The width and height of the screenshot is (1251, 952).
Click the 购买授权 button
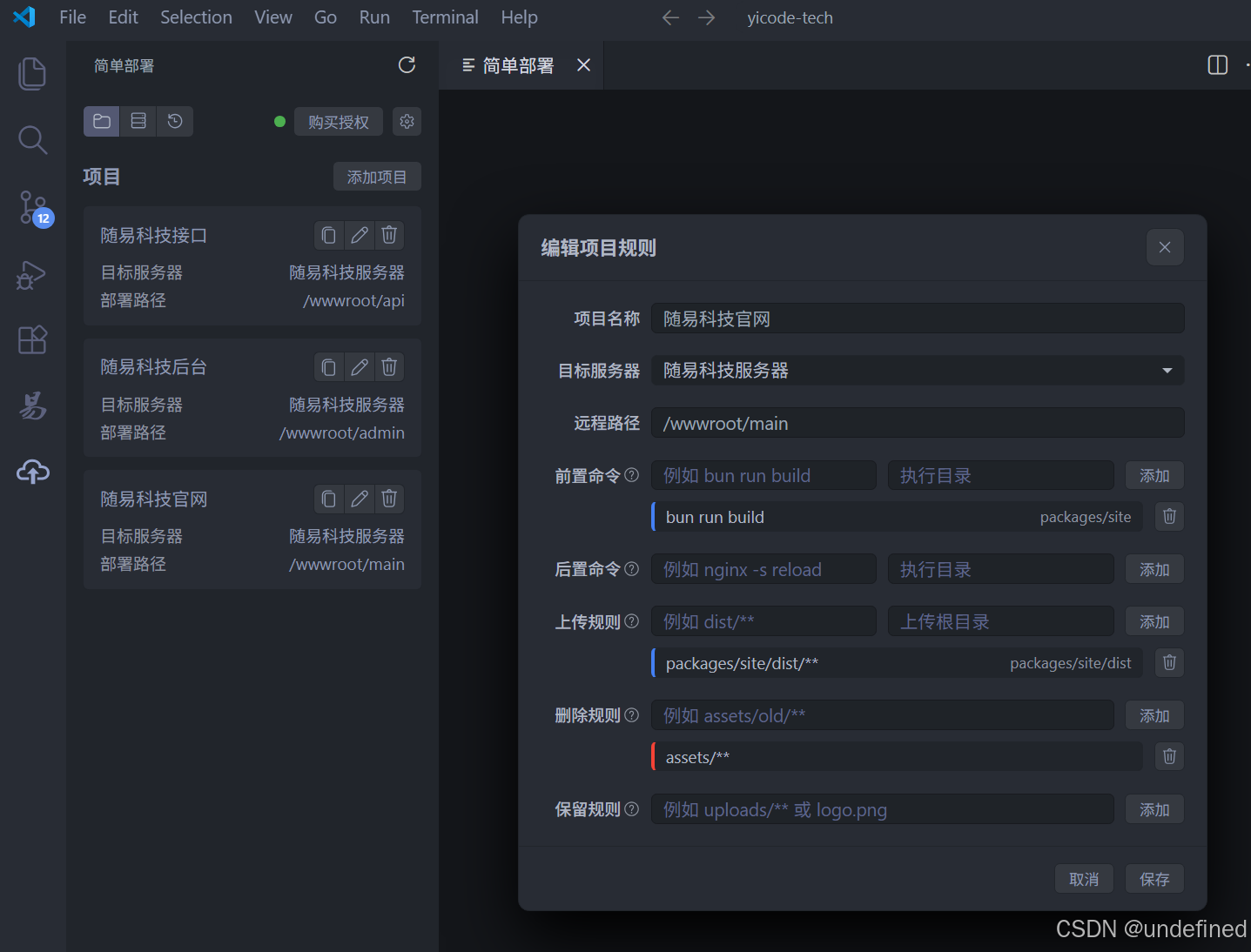pyautogui.click(x=339, y=122)
